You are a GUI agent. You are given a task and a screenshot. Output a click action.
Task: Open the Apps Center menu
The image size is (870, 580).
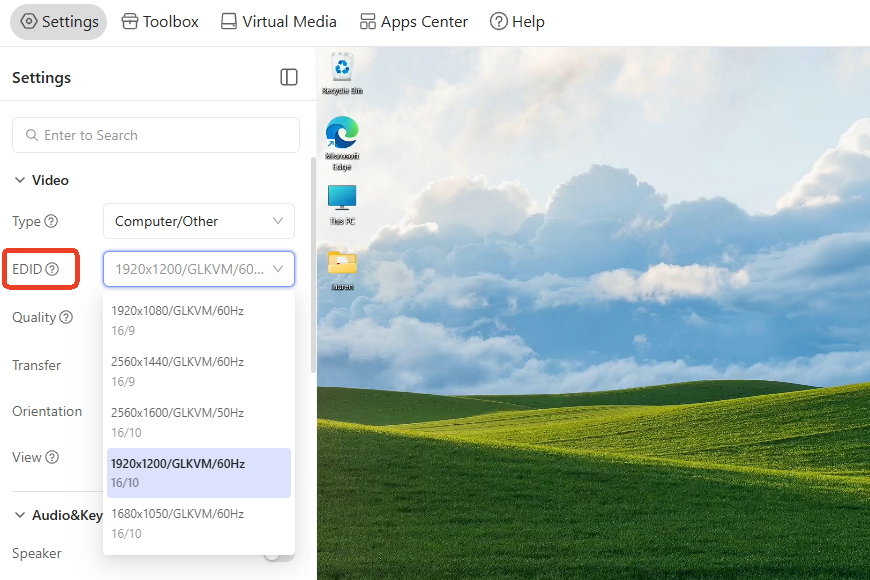413,22
